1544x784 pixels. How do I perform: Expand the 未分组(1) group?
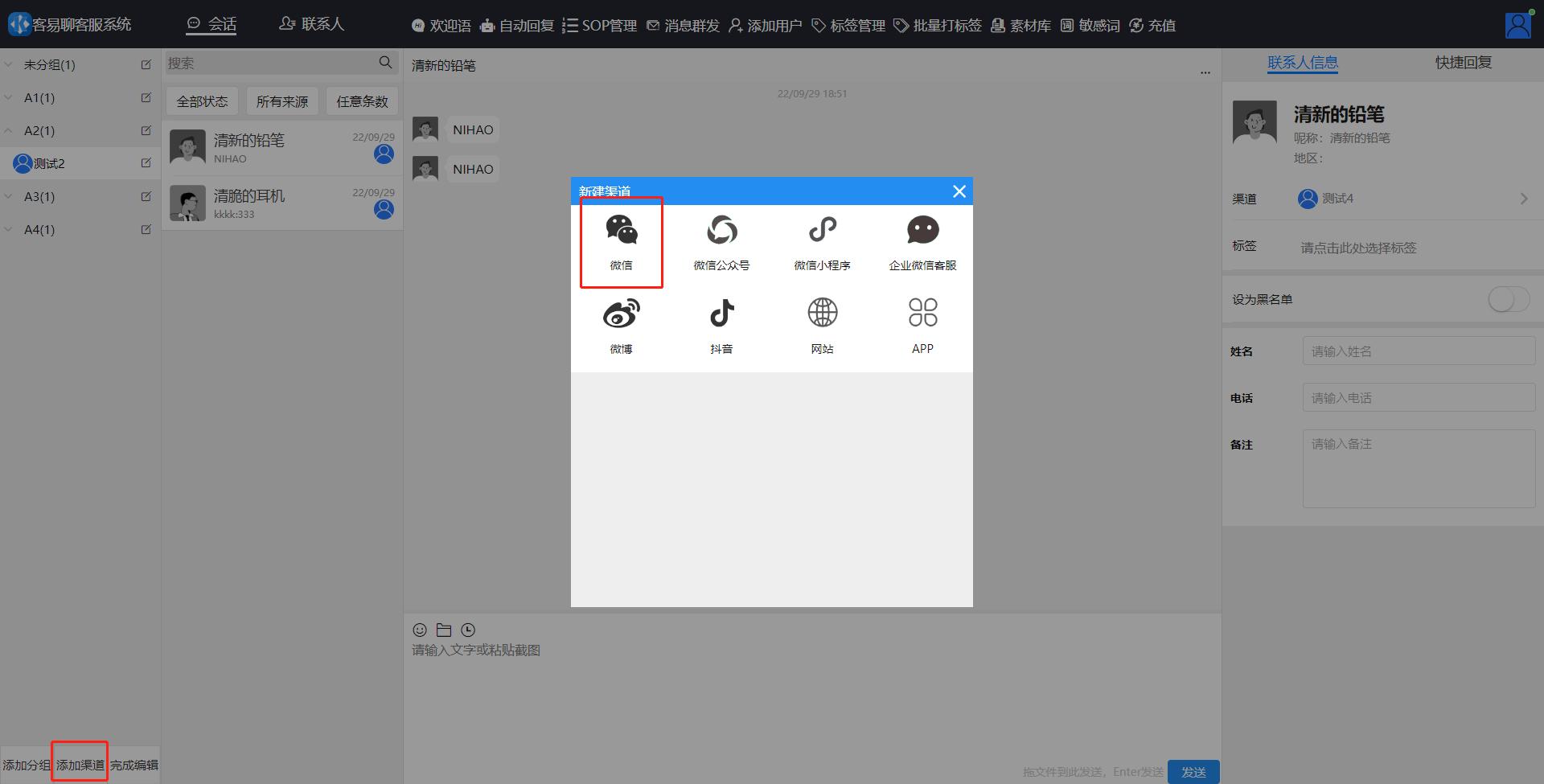pyautogui.click(x=8, y=64)
